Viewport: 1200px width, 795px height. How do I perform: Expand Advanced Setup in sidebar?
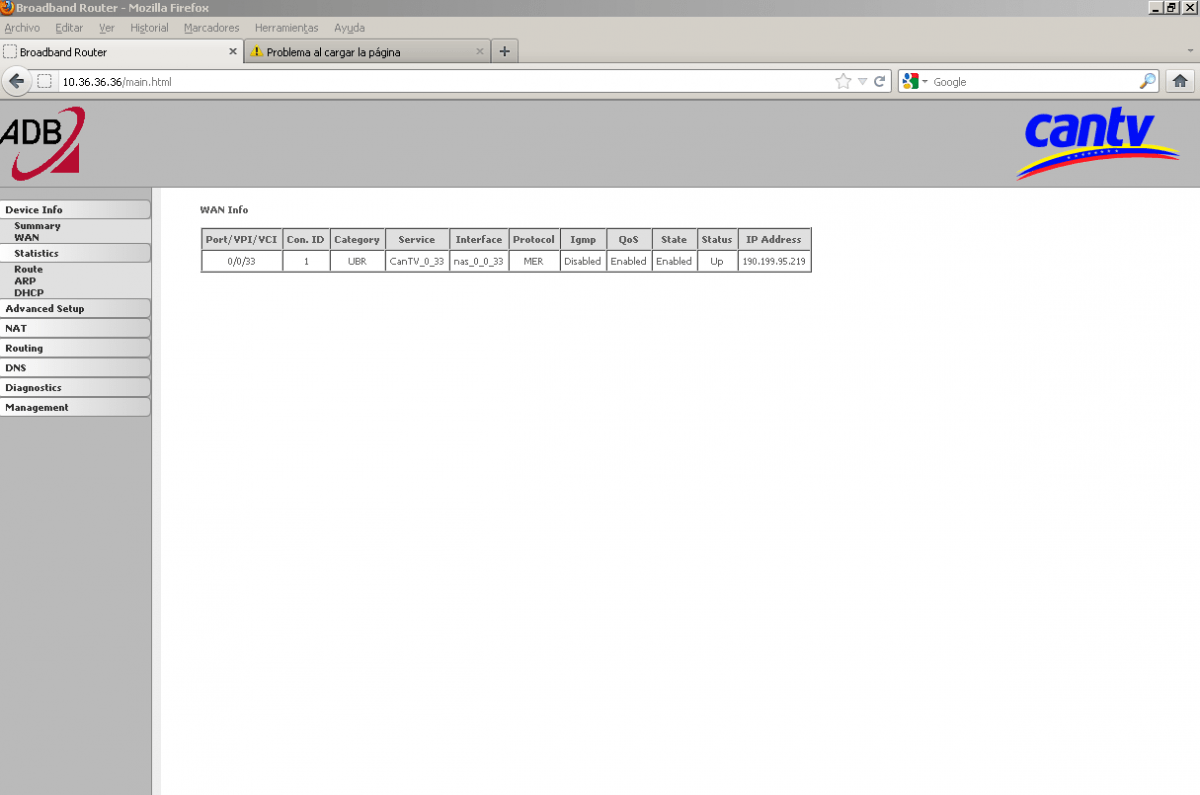[x=75, y=308]
